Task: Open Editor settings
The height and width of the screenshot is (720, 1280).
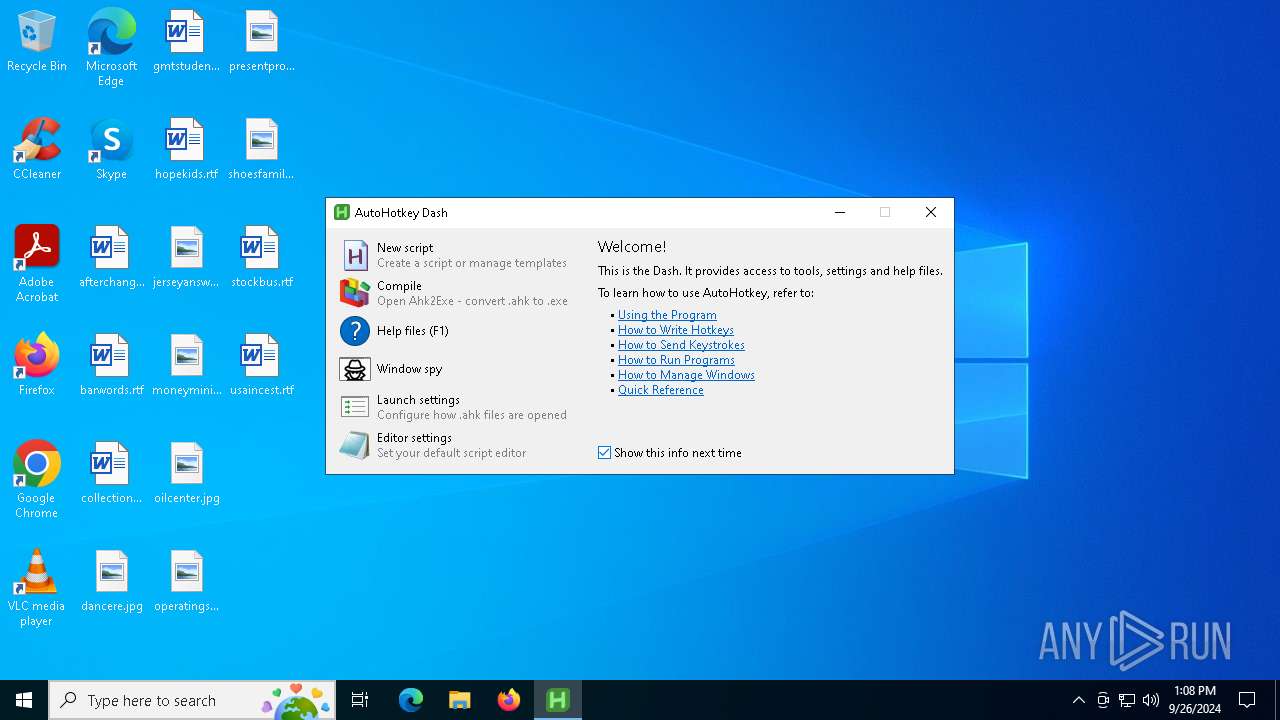Action: click(x=454, y=445)
